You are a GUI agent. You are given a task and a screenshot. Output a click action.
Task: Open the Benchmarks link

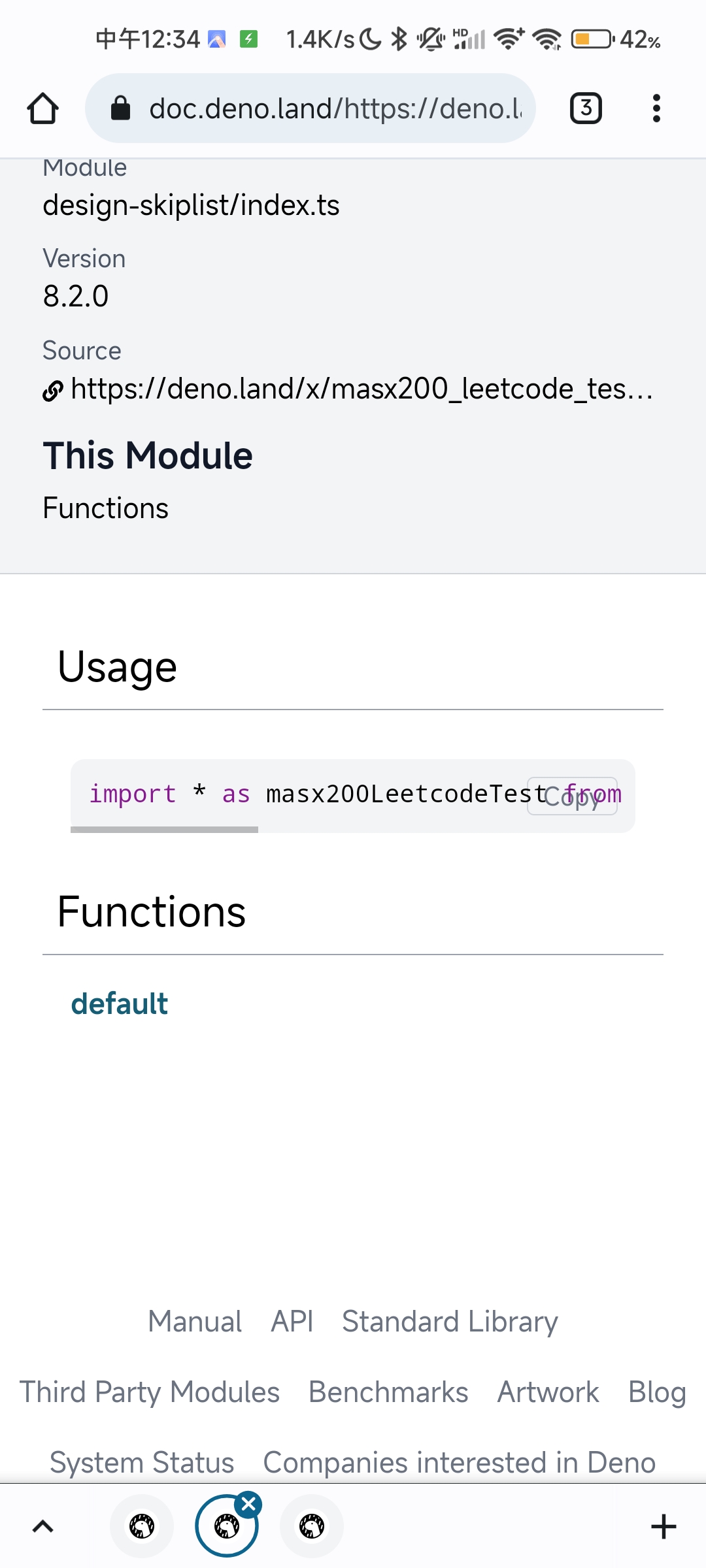click(388, 1392)
